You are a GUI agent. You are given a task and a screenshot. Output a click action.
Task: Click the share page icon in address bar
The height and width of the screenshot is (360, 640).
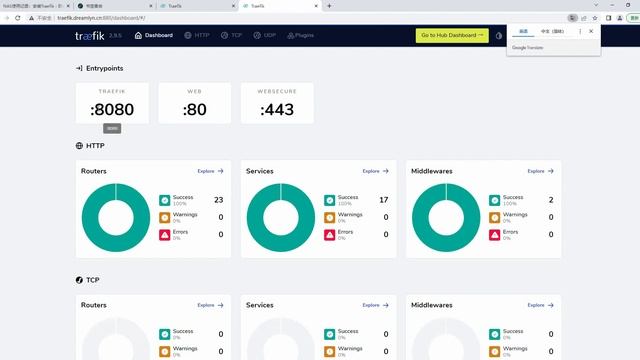click(x=584, y=18)
